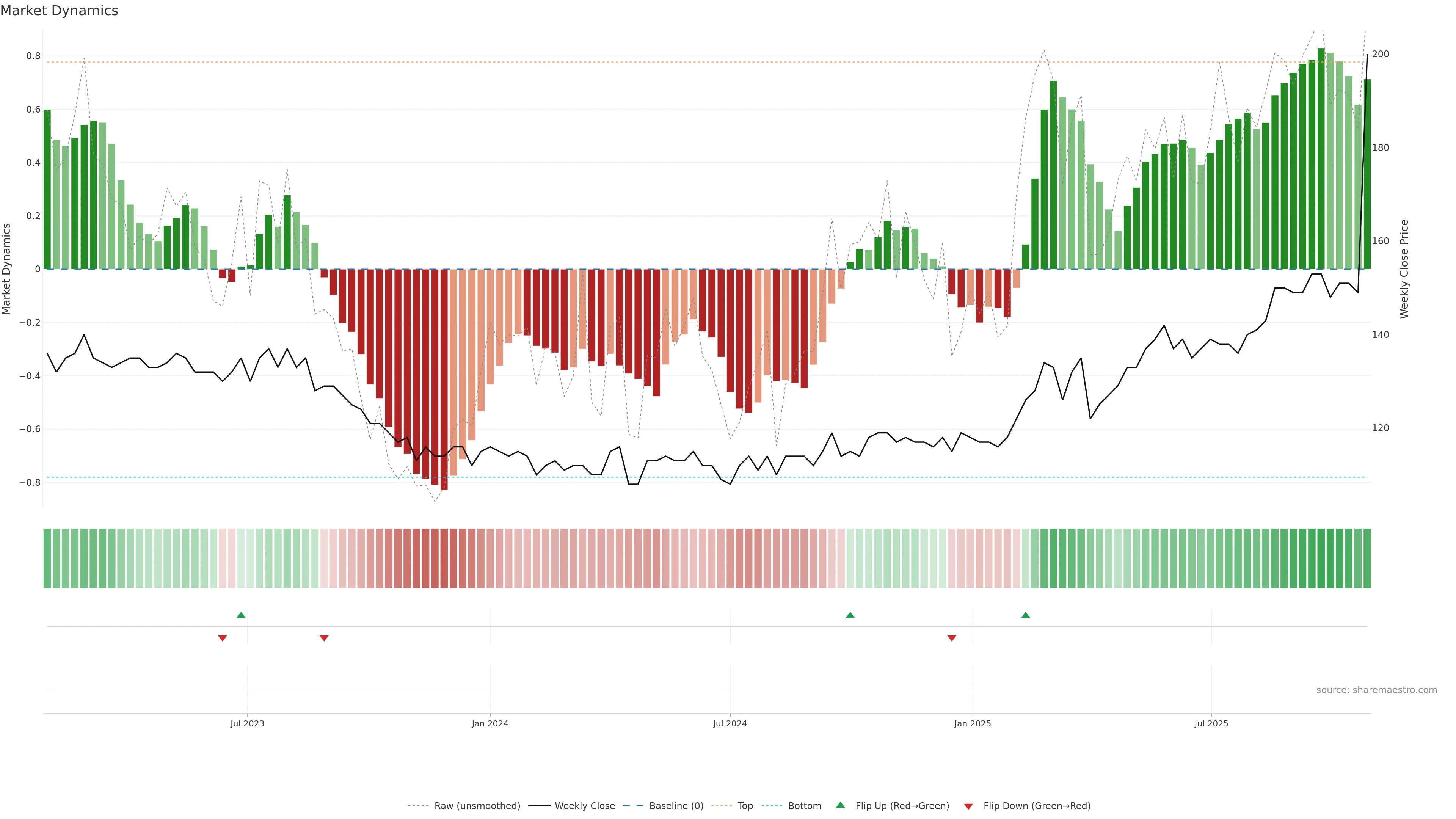Click the Weekly Close Price axis title
Screen dimensions: 1456x819
(1404, 269)
